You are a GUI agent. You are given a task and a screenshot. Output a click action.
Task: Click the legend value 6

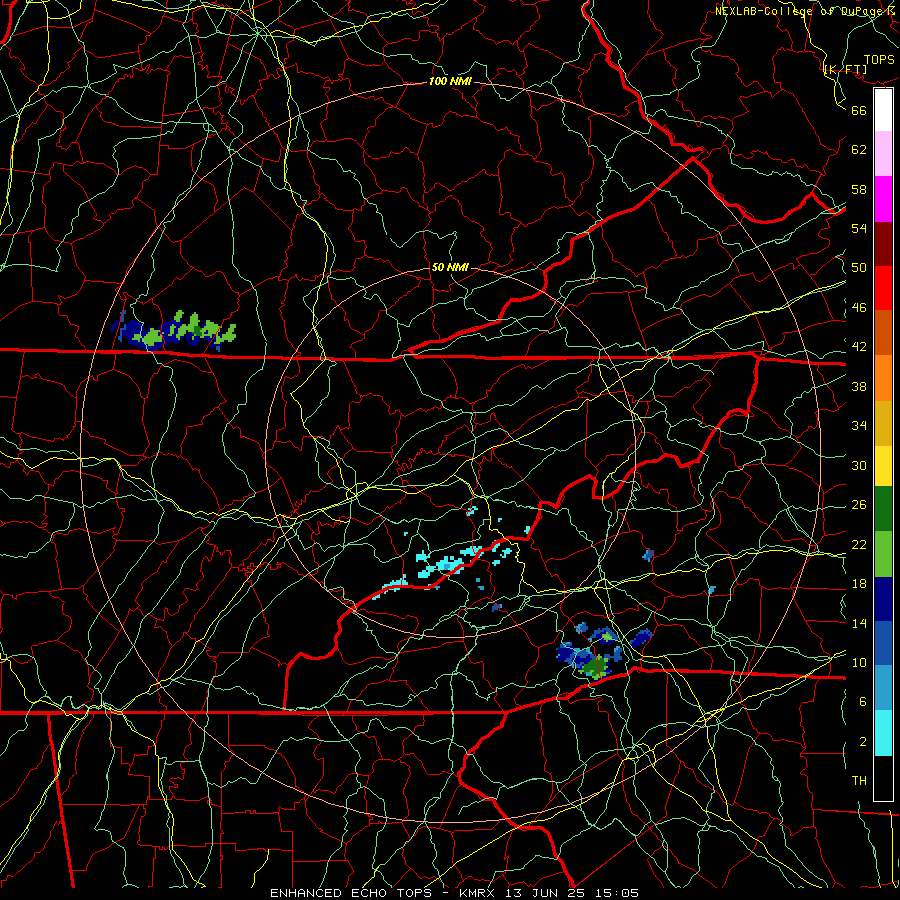[x=863, y=702]
